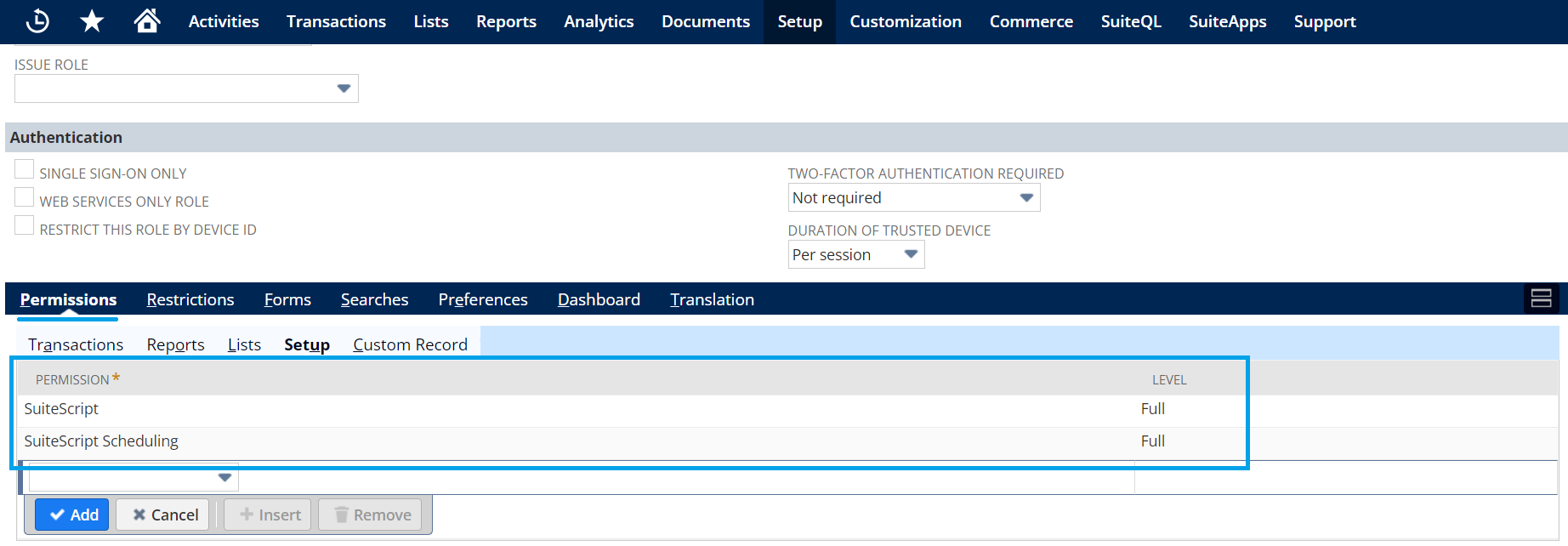Open the Shortcuts star icon

pyautogui.click(x=92, y=21)
